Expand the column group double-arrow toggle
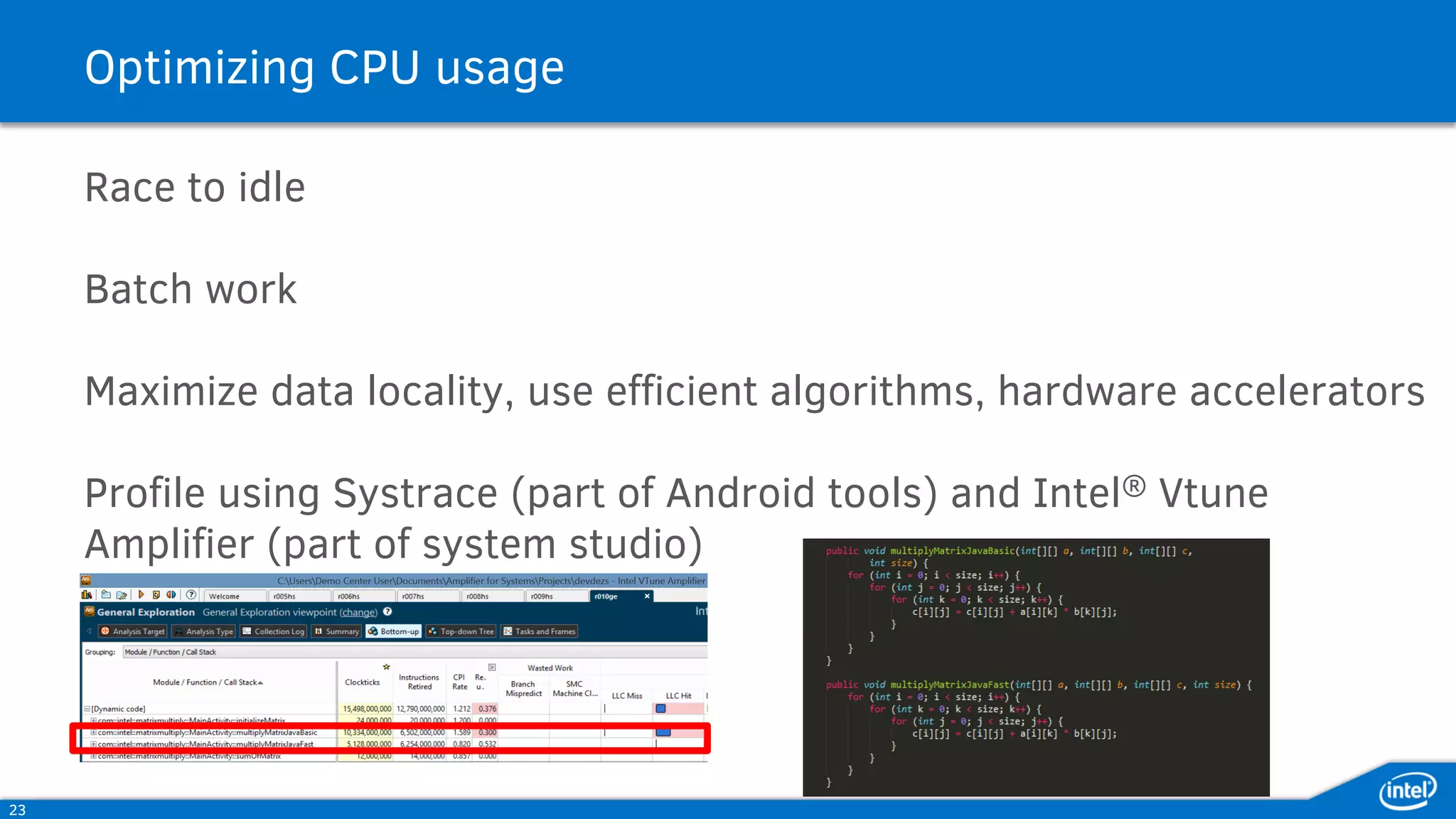This screenshot has height=819, width=1456. point(492,668)
